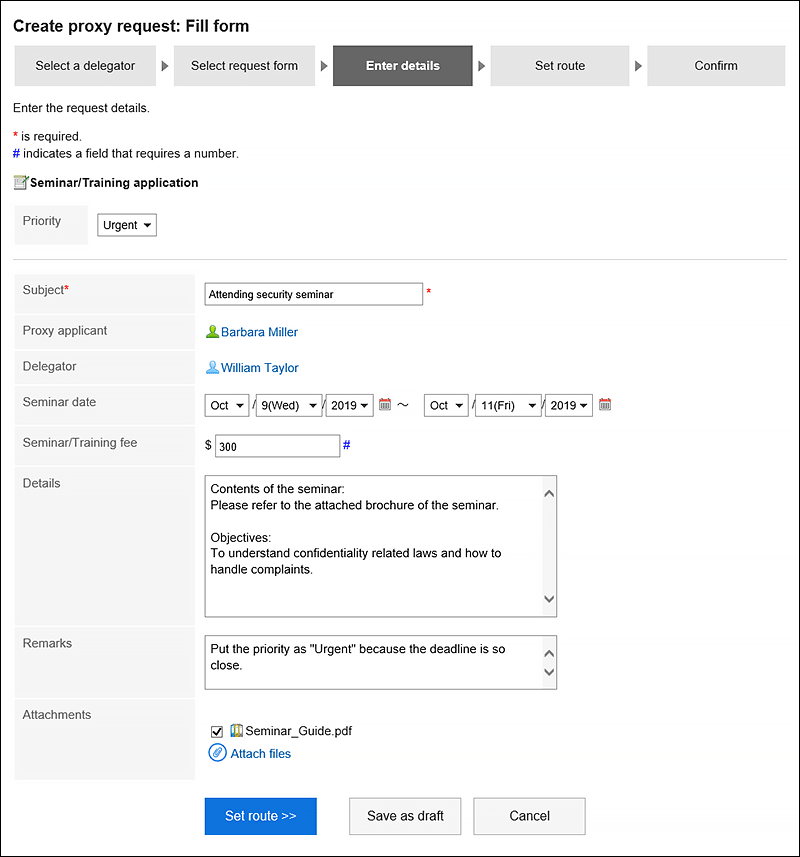800x857 pixels.
Task: Jump to the Confirm step
Action: [716, 66]
